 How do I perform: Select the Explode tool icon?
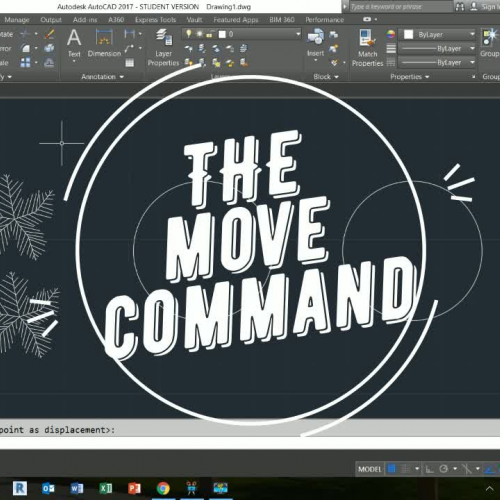(49, 48)
